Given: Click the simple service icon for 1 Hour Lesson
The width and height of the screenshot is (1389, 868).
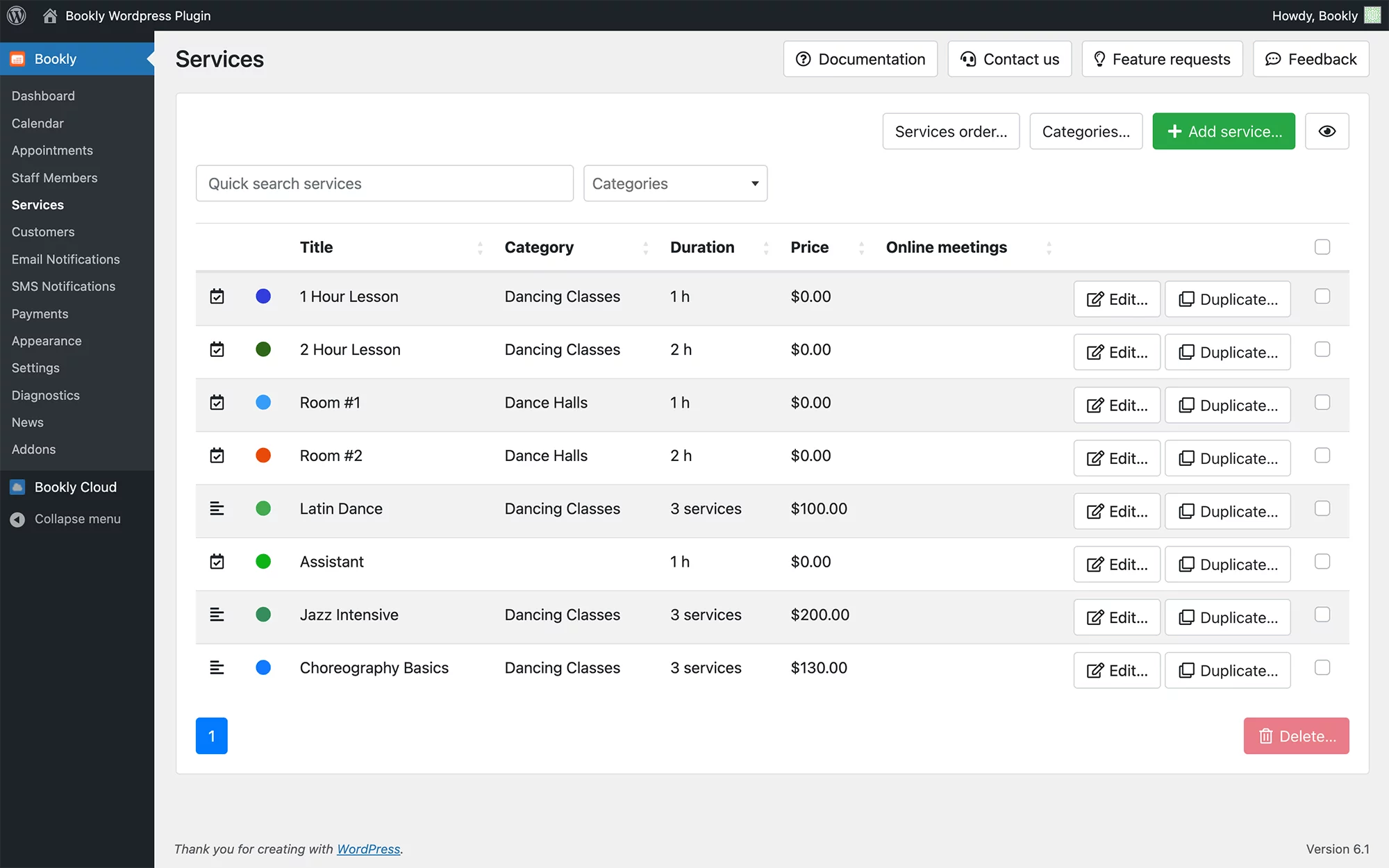Looking at the screenshot, I should tap(217, 297).
